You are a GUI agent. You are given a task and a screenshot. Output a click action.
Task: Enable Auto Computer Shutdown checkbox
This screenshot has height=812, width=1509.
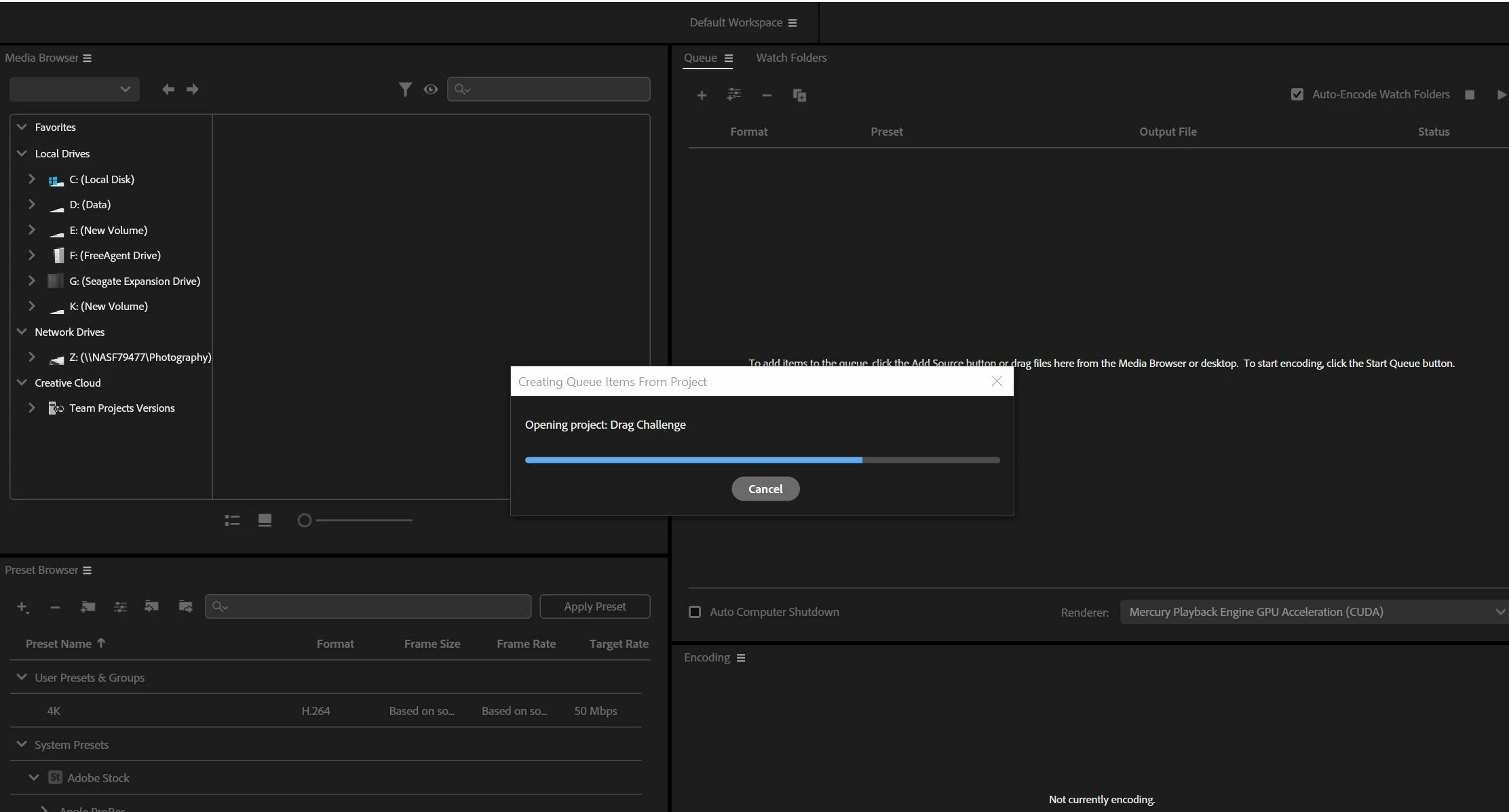[x=695, y=612]
